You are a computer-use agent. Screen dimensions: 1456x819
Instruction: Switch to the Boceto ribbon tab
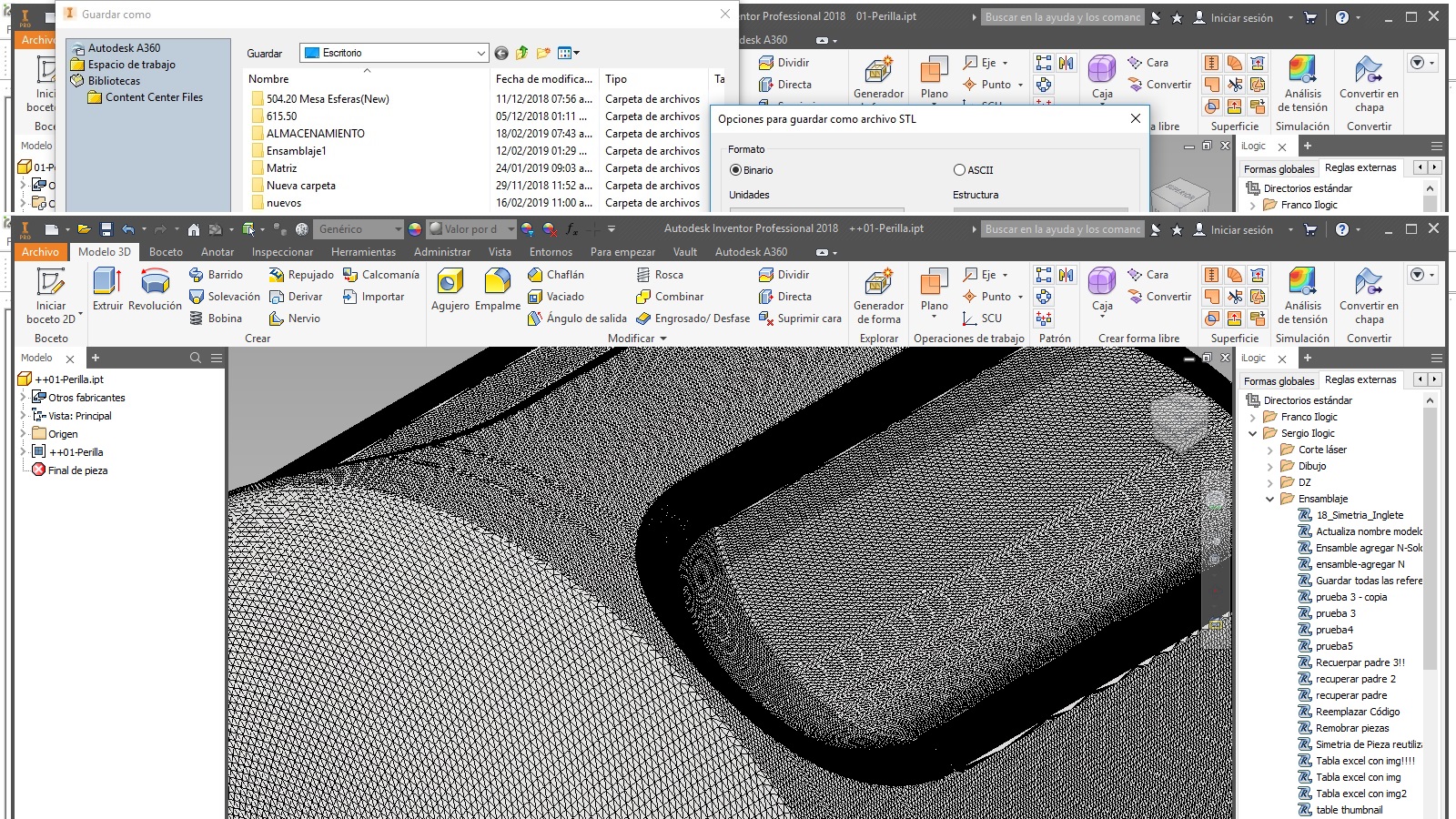tap(166, 251)
